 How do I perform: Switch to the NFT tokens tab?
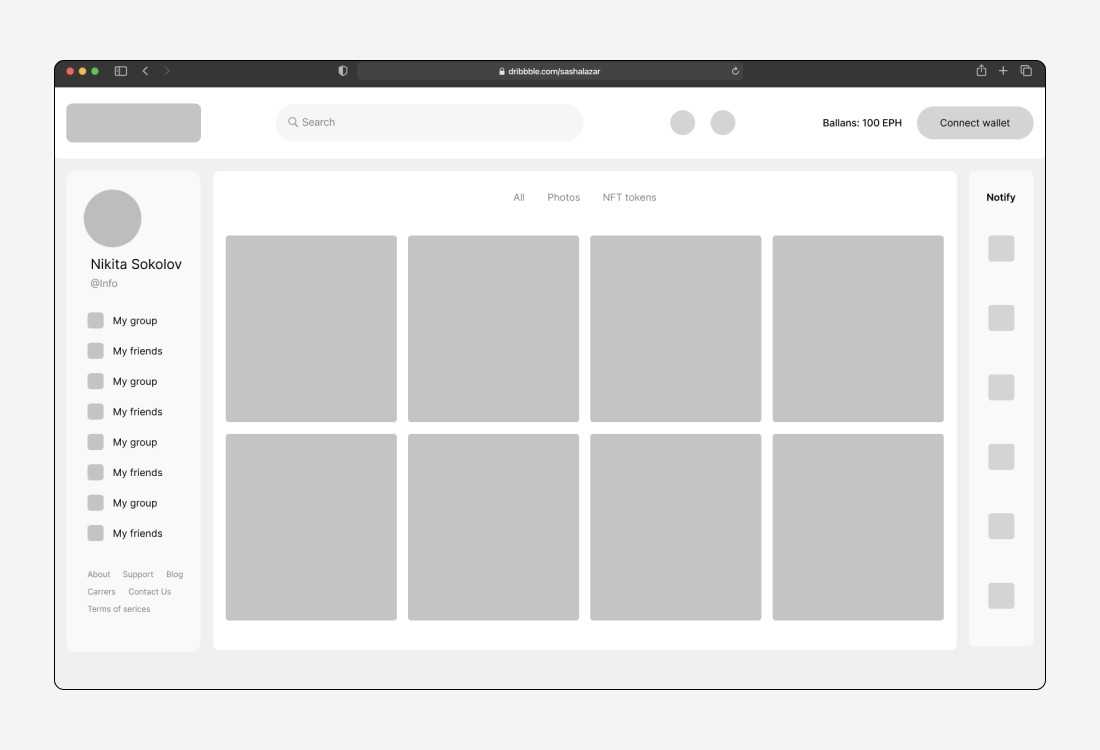coord(629,197)
